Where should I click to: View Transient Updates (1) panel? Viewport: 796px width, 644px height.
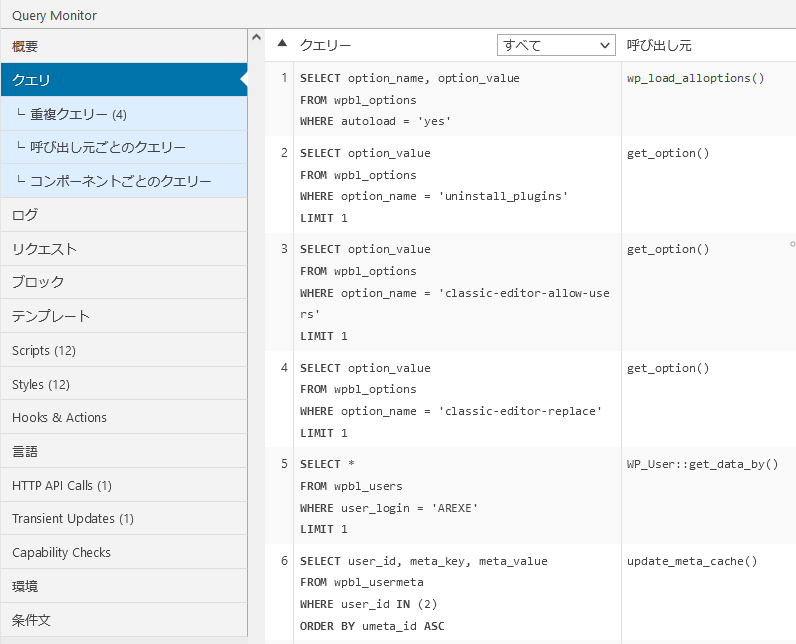point(72,518)
